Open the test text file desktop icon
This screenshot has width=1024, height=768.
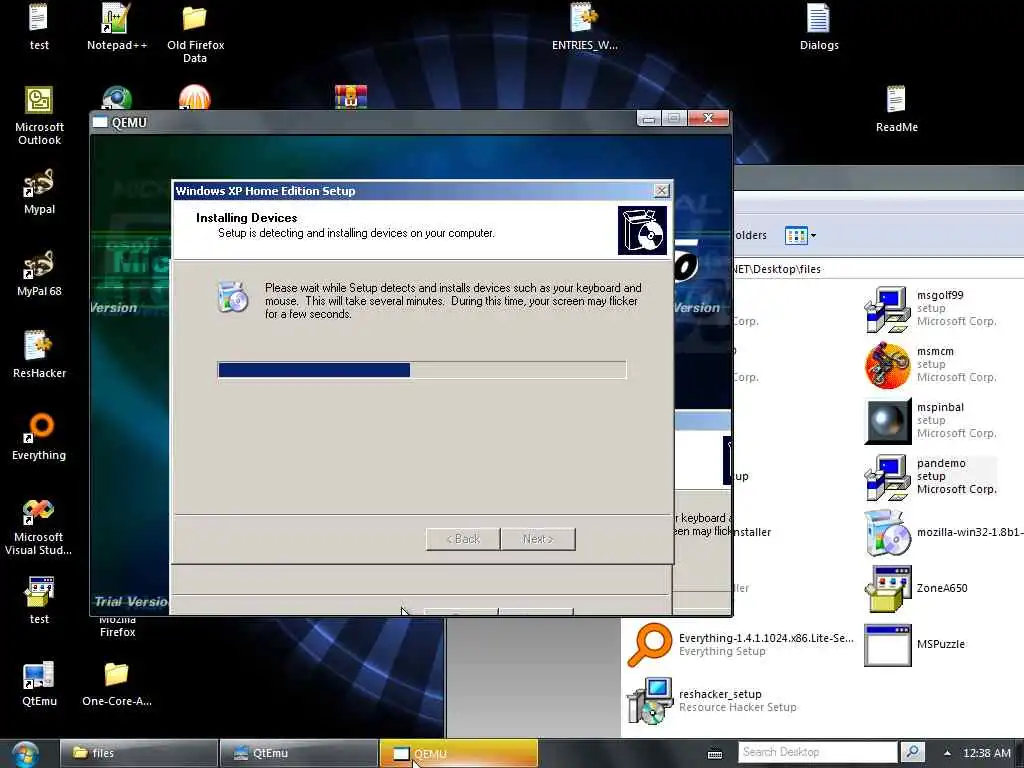[x=39, y=26]
